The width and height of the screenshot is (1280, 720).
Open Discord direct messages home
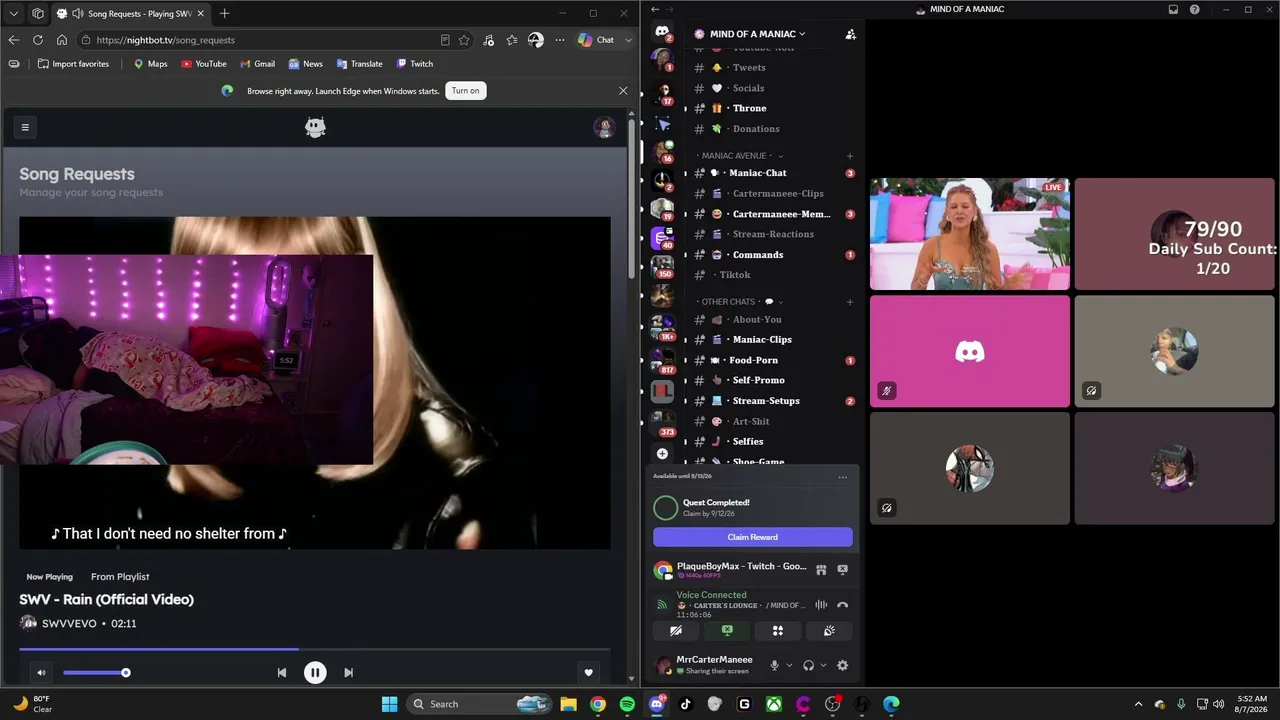pyautogui.click(x=662, y=32)
